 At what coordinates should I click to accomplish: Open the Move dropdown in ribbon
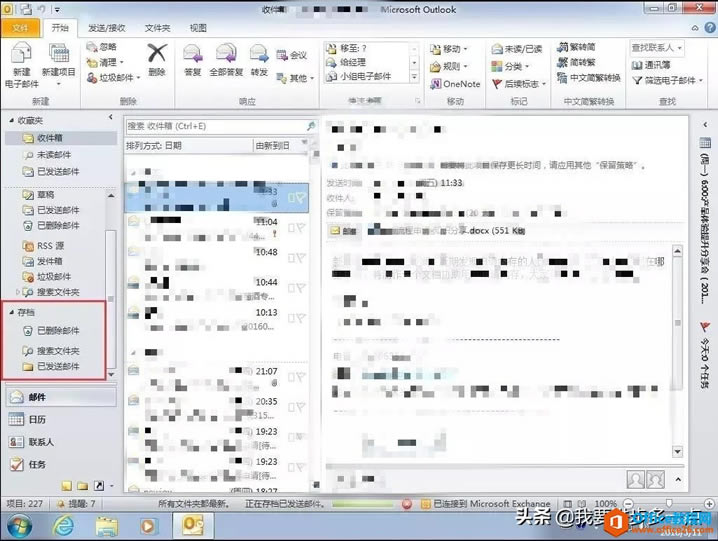point(449,49)
